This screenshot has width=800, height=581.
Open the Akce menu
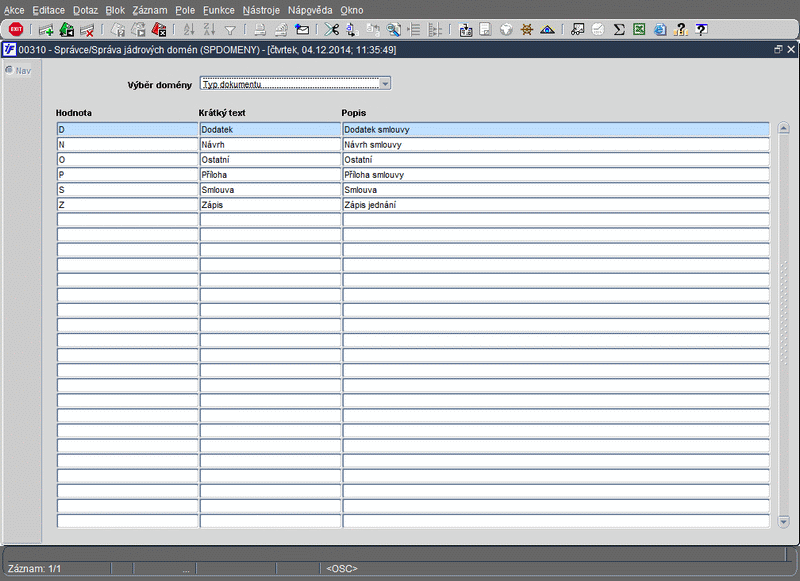[14, 10]
